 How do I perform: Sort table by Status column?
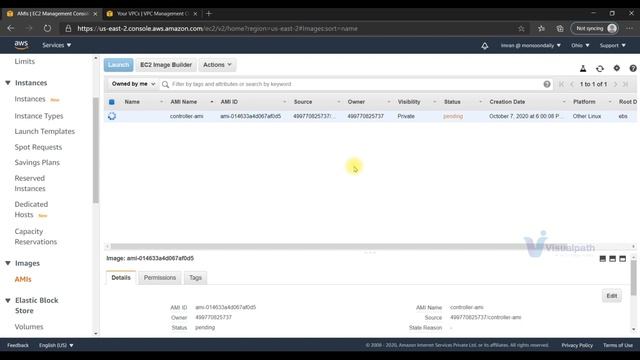point(452,102)
